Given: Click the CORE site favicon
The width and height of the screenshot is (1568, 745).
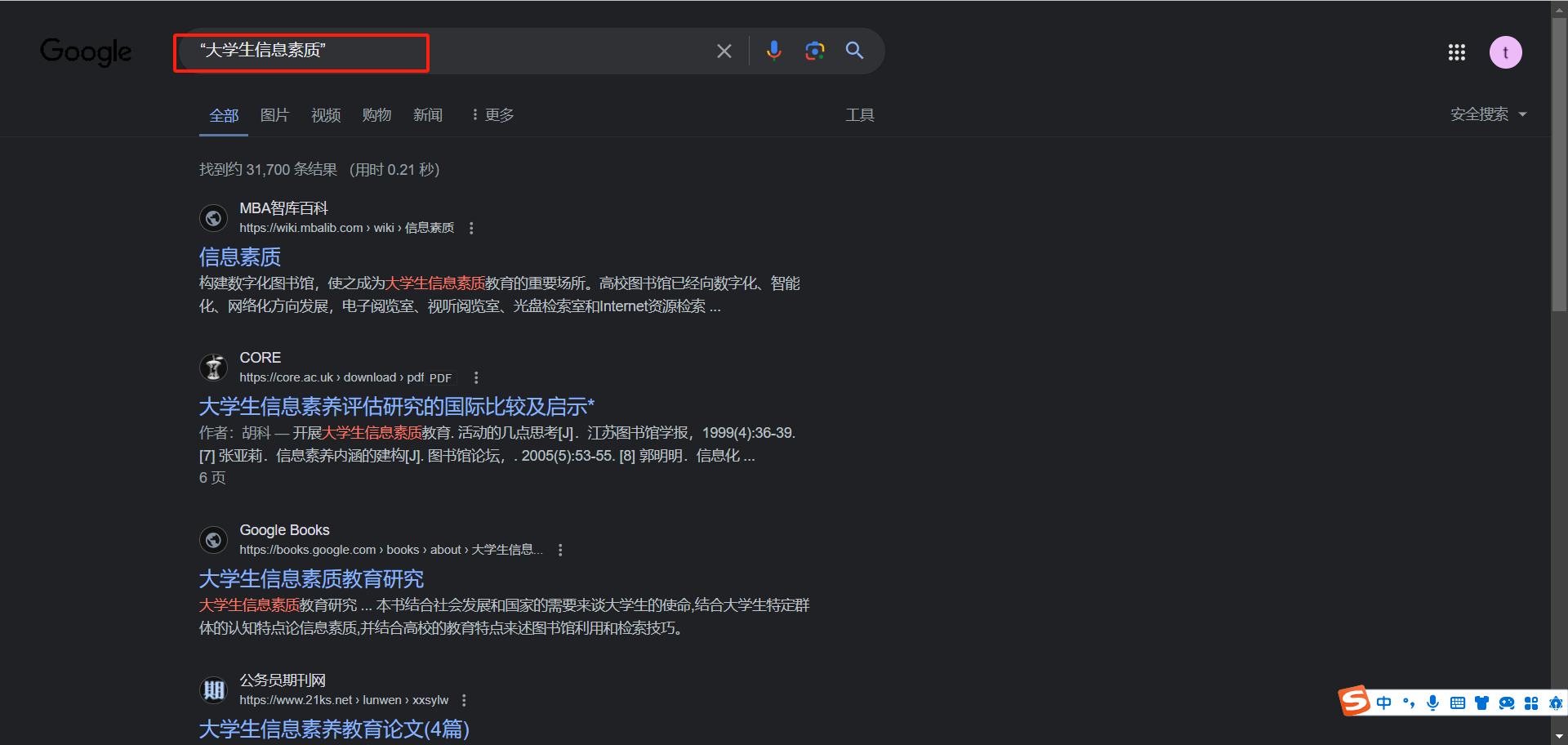Looking at the screenshot, I should click(x=213, y=368).
